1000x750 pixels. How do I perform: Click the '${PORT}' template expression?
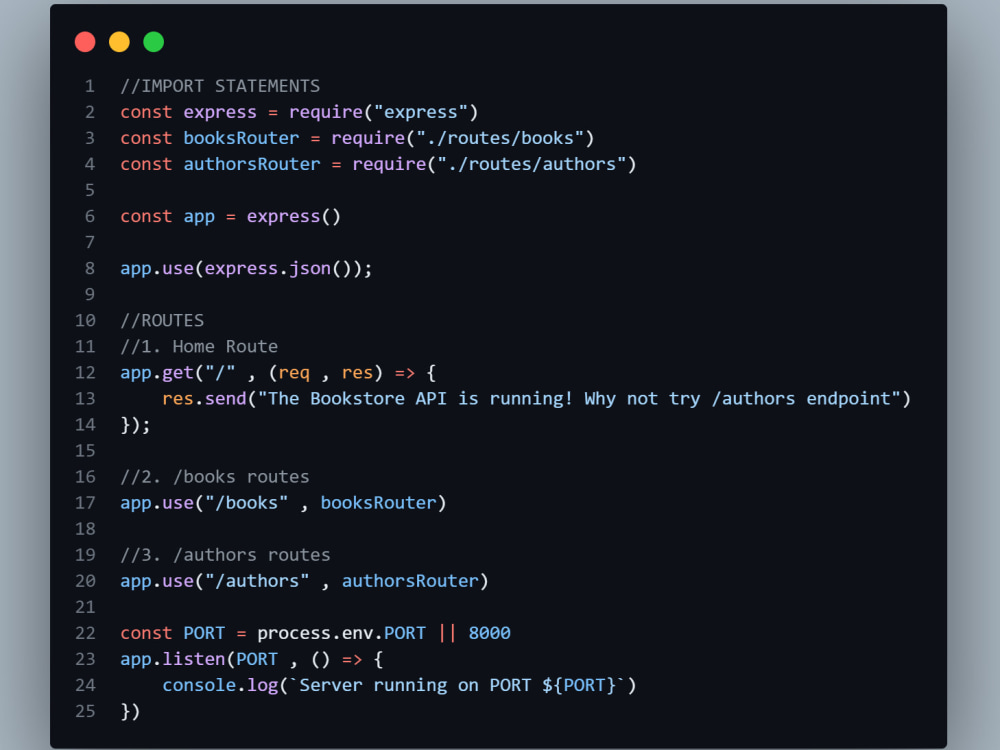[579, 686]
